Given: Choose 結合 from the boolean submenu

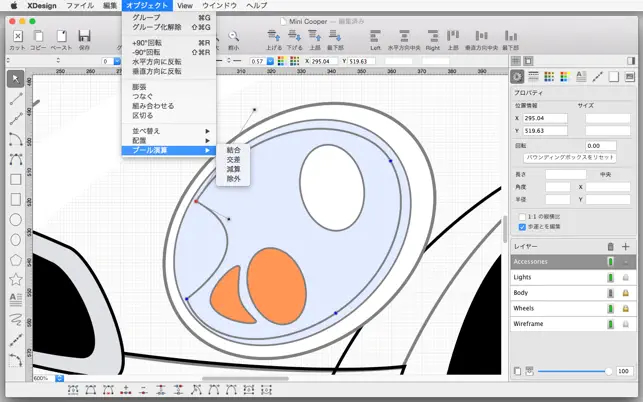Looking at the screenshot, I should [233, 150].
